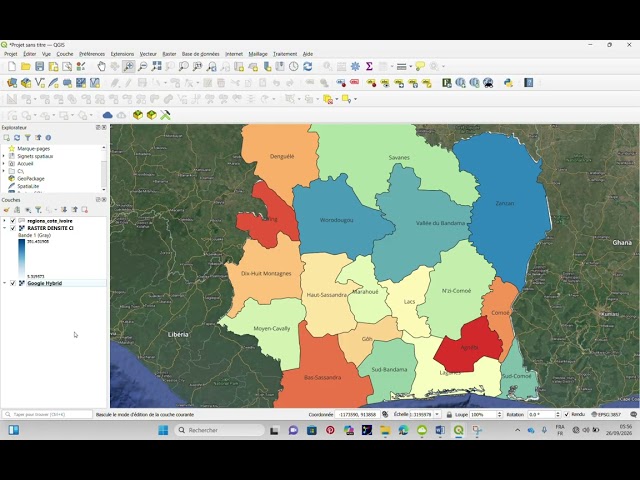Filter legend in Couches panel toolbar
This screenshot has height=480, width=640.
pos(38,210)
